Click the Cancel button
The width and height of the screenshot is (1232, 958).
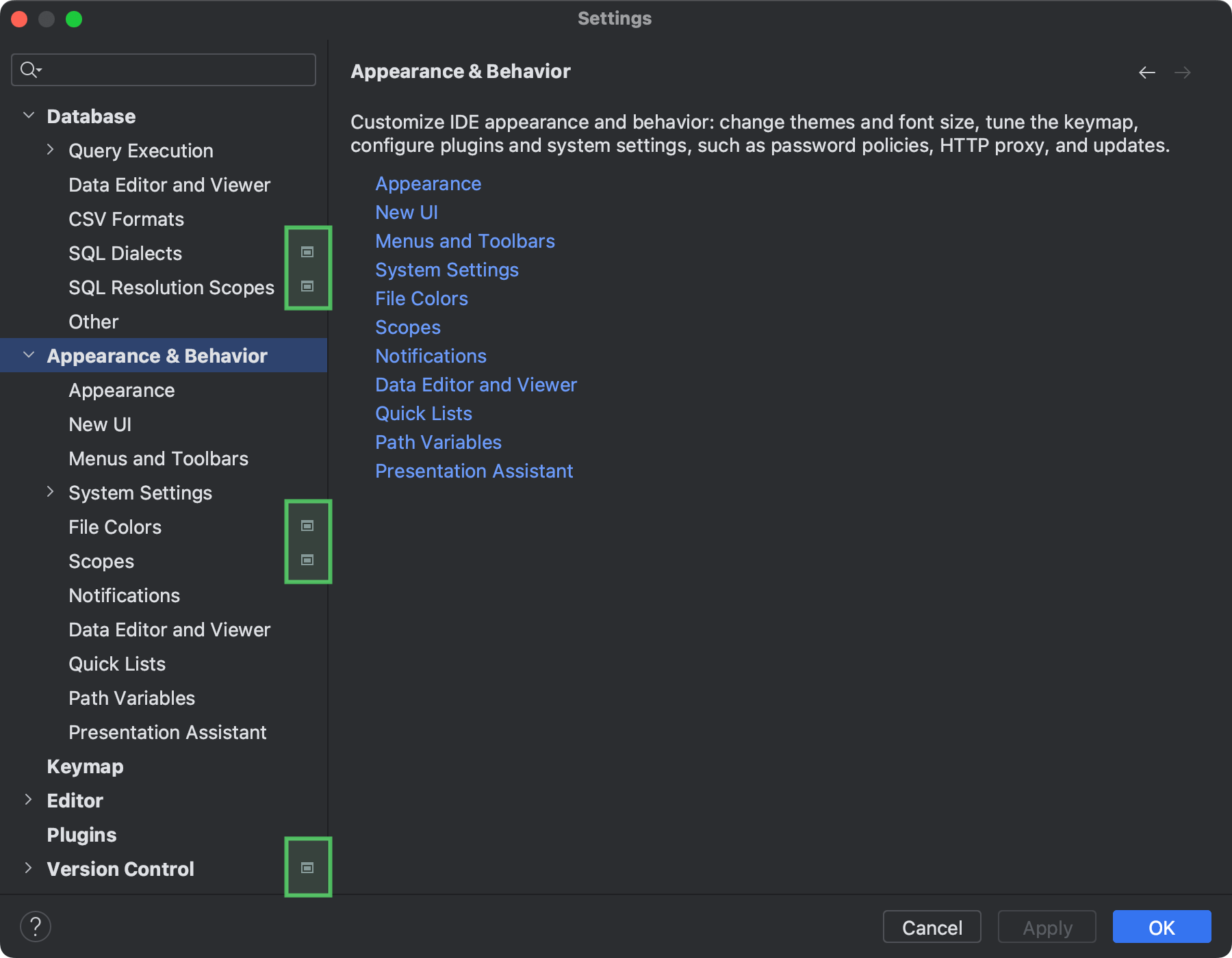click(932, 927)
